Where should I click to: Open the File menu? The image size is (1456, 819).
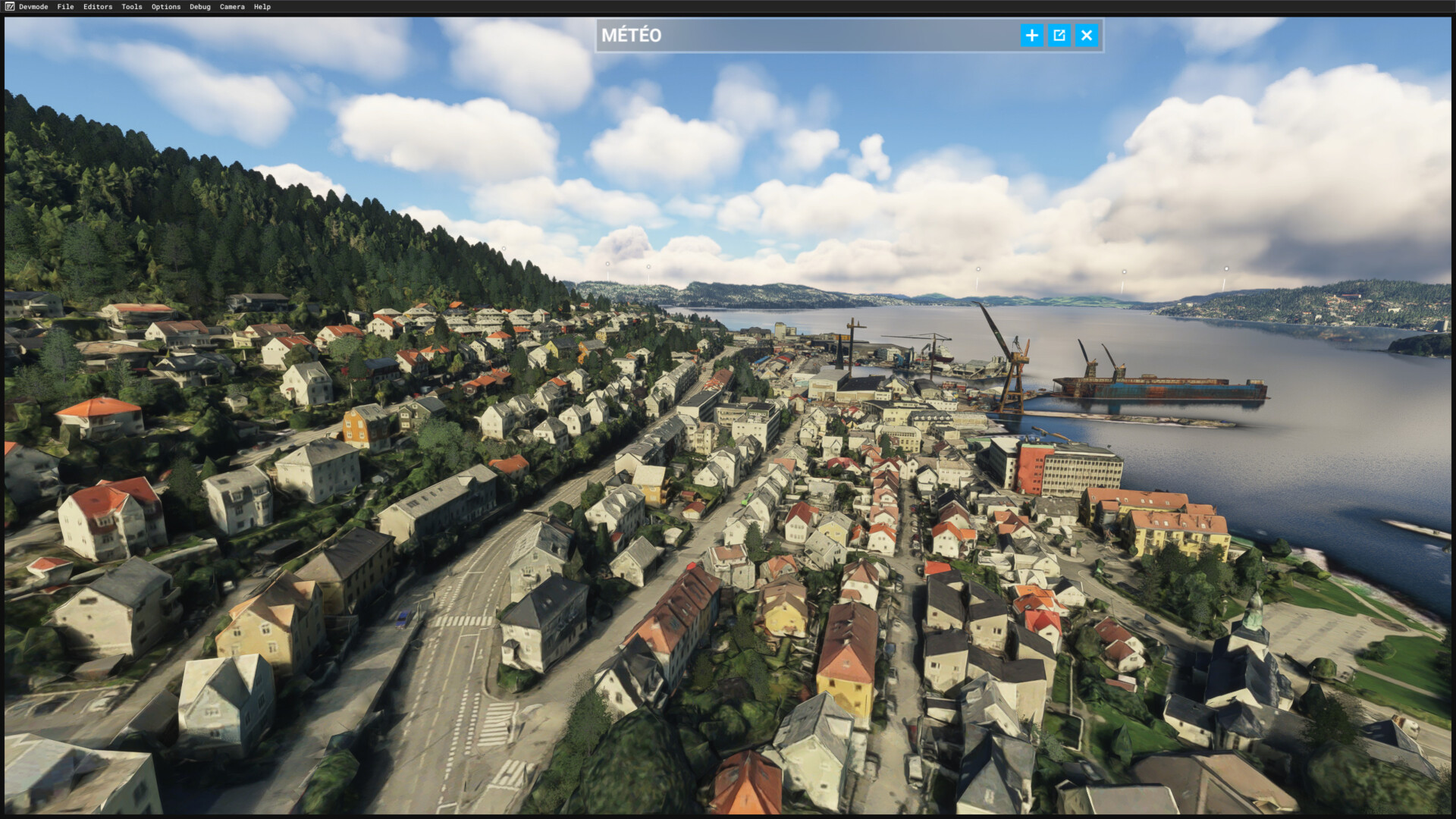[x=65, y=7]
